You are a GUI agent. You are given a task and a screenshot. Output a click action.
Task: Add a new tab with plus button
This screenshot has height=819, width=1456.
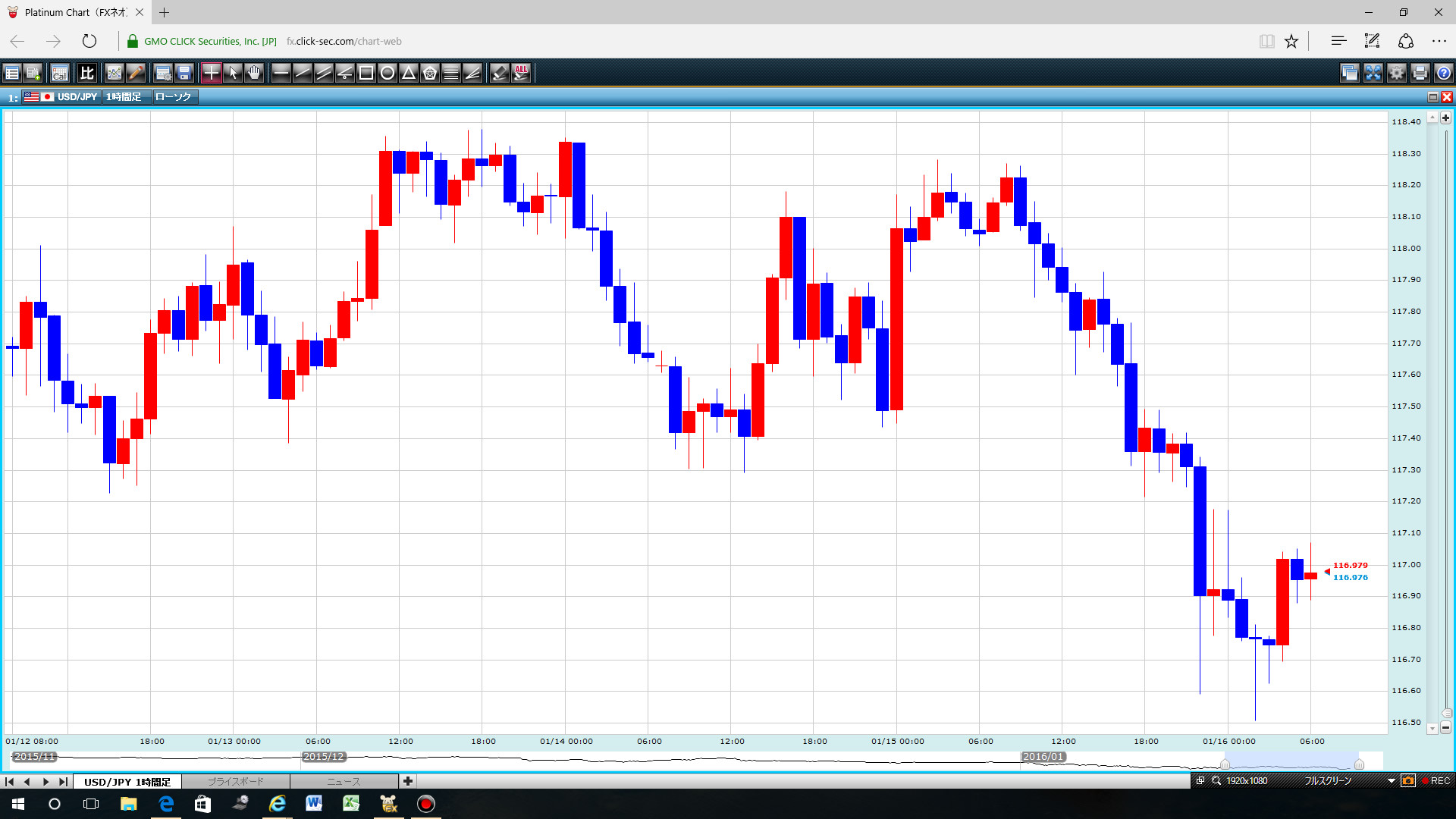[408, 781]
